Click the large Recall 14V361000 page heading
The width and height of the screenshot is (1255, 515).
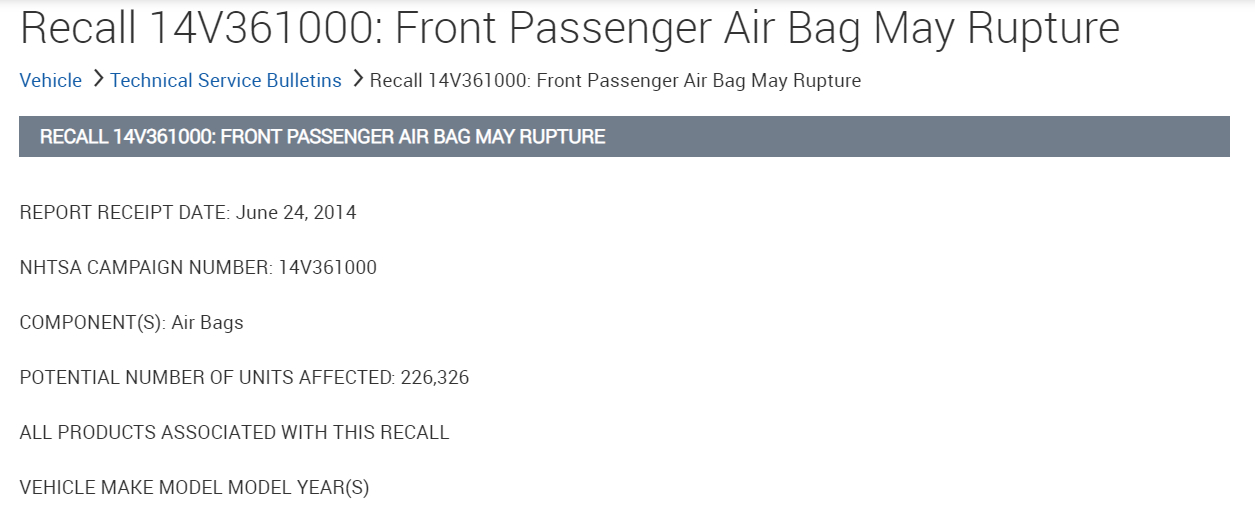click(569, 30)
